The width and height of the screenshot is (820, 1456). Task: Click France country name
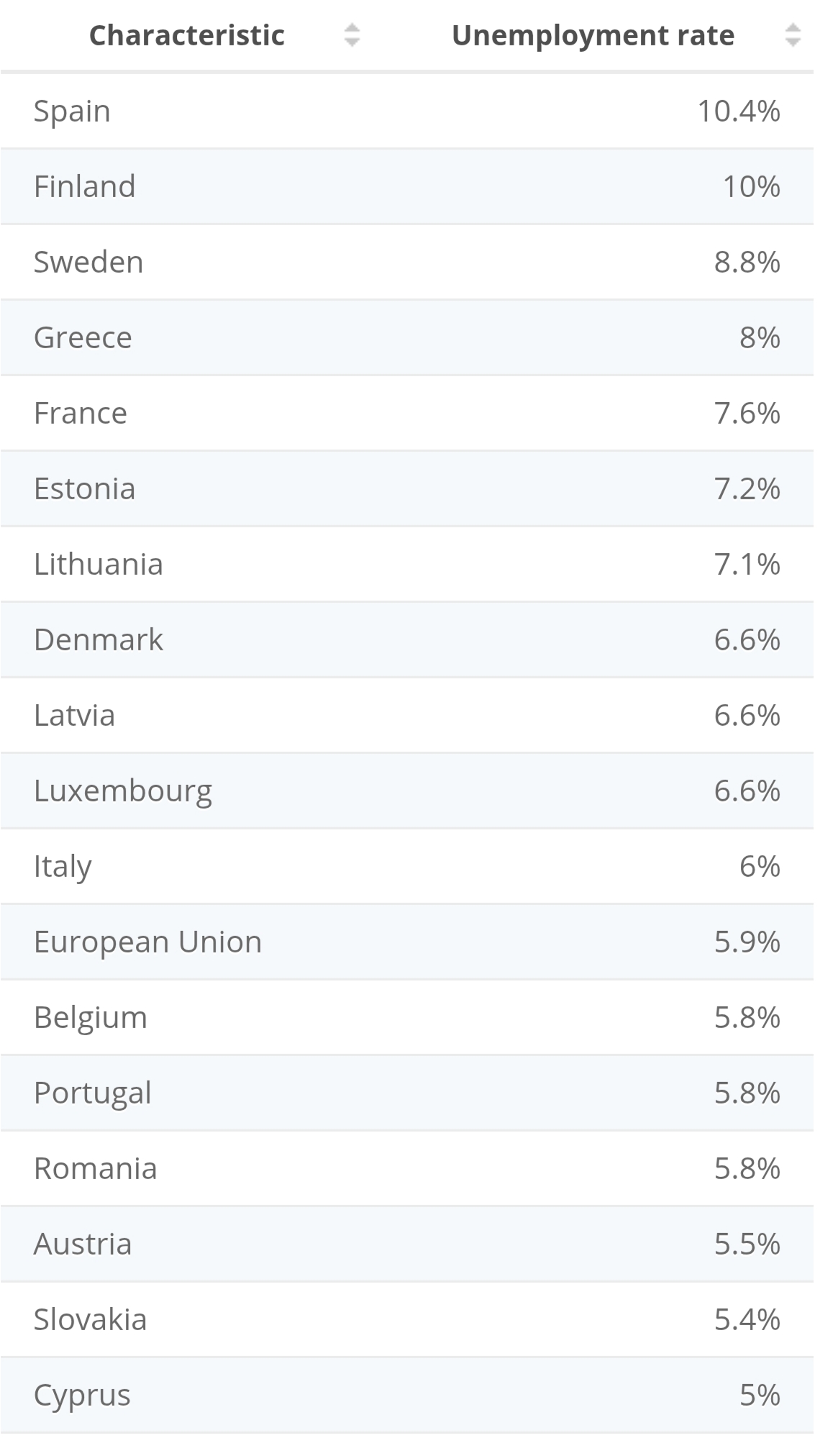click(x=80, y=414)
